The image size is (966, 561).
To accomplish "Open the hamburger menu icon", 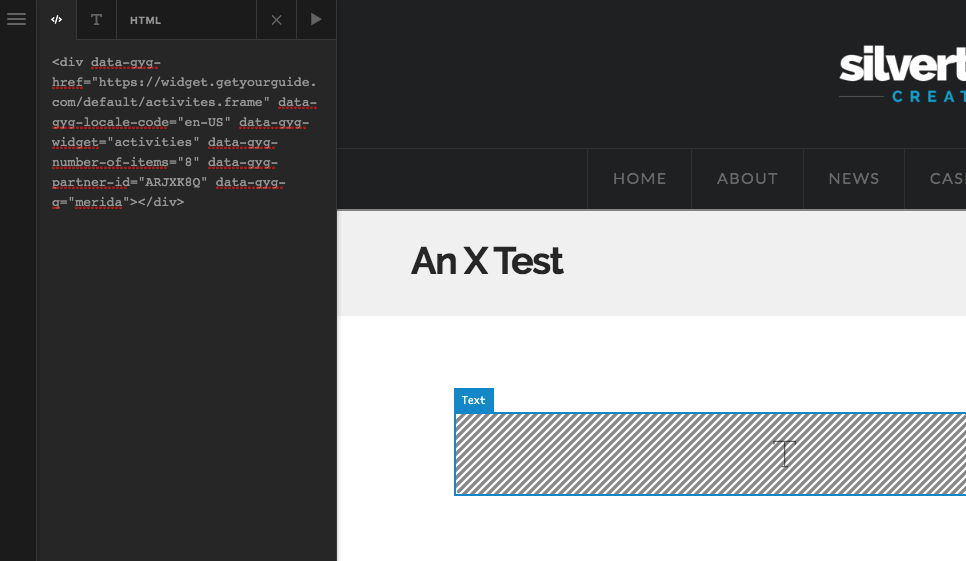I will (17, 20).
